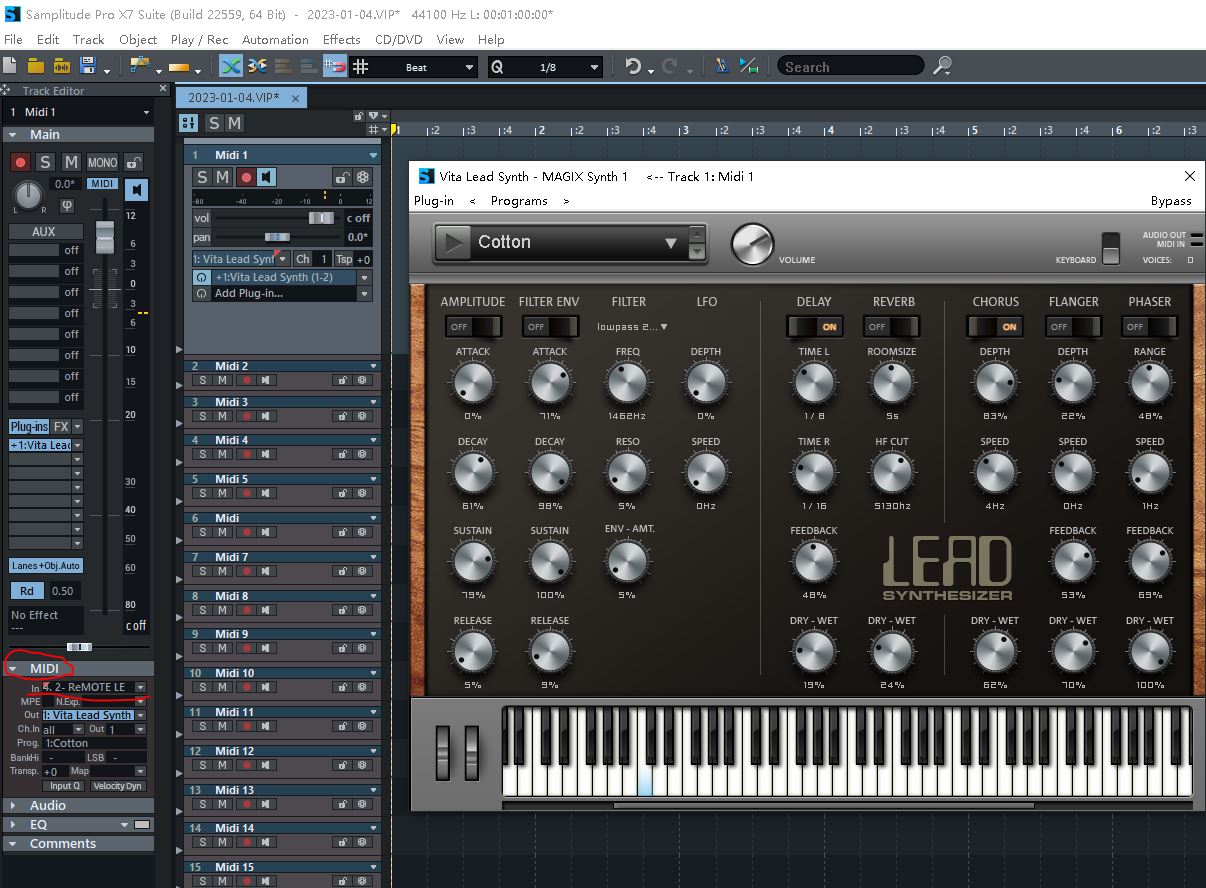Mute the Midi 2 track
The height and width of the screenshot is (888, 1206).
point(222,380)
